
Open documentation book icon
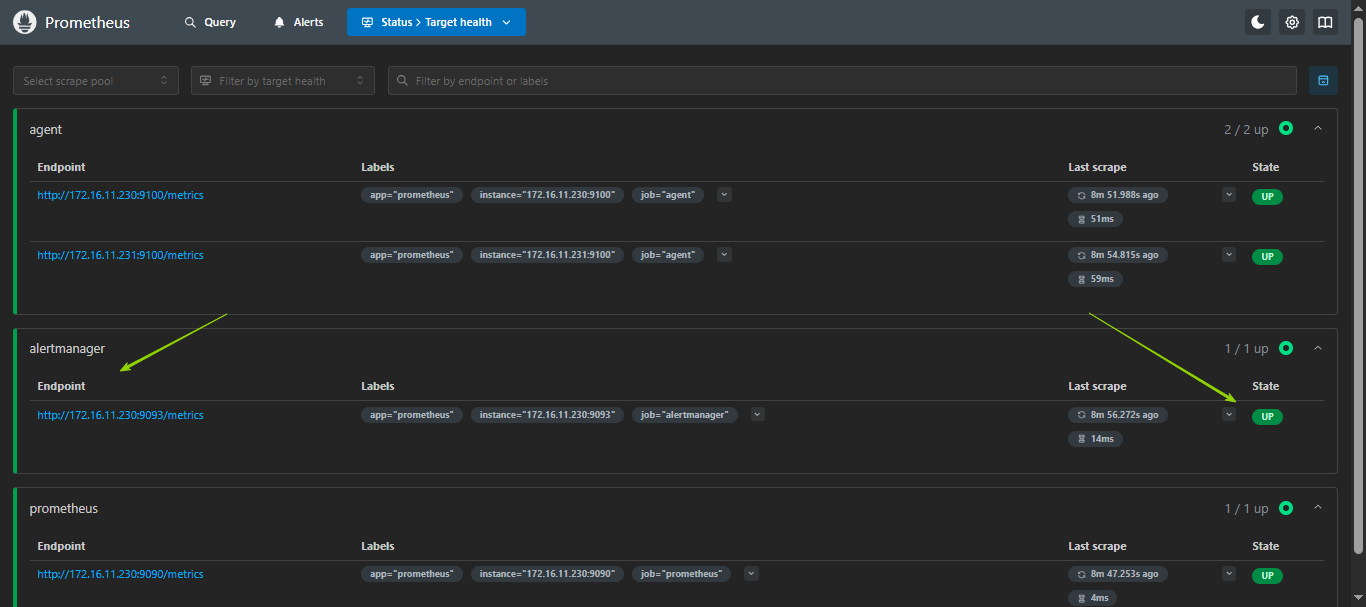point(1325,22)
